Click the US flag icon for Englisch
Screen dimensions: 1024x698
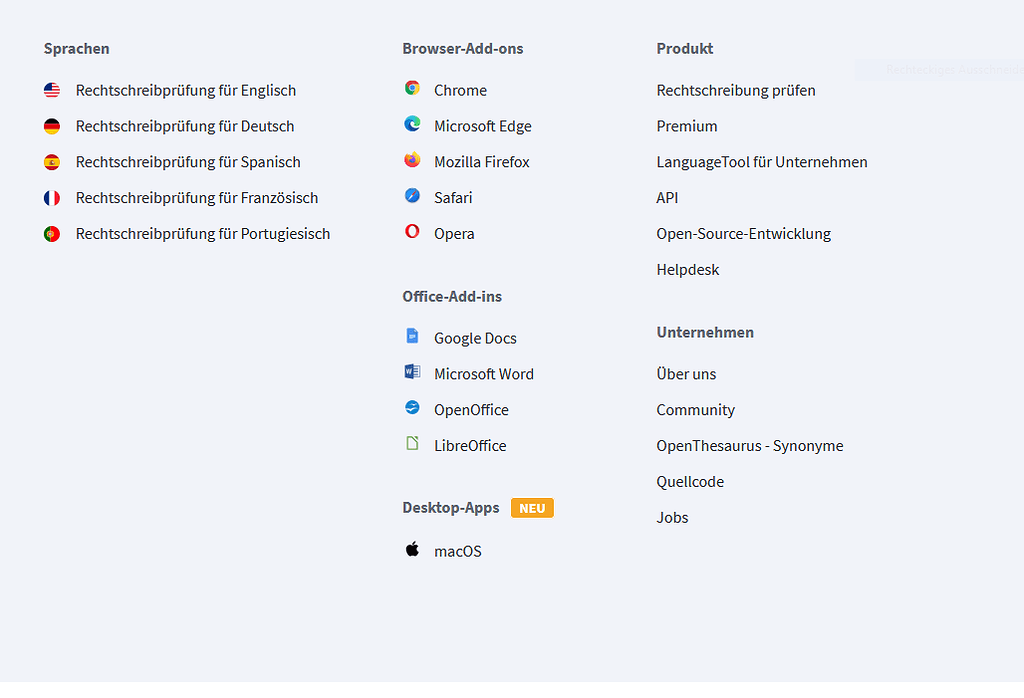[52, 90]
